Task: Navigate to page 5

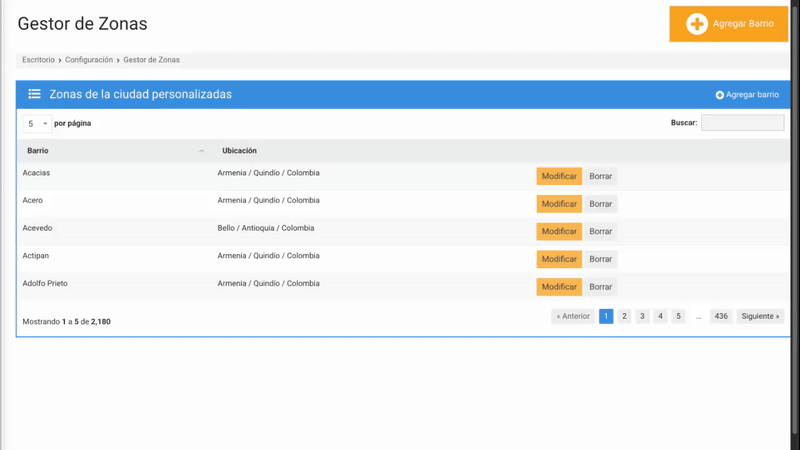Action: point(679,316)
